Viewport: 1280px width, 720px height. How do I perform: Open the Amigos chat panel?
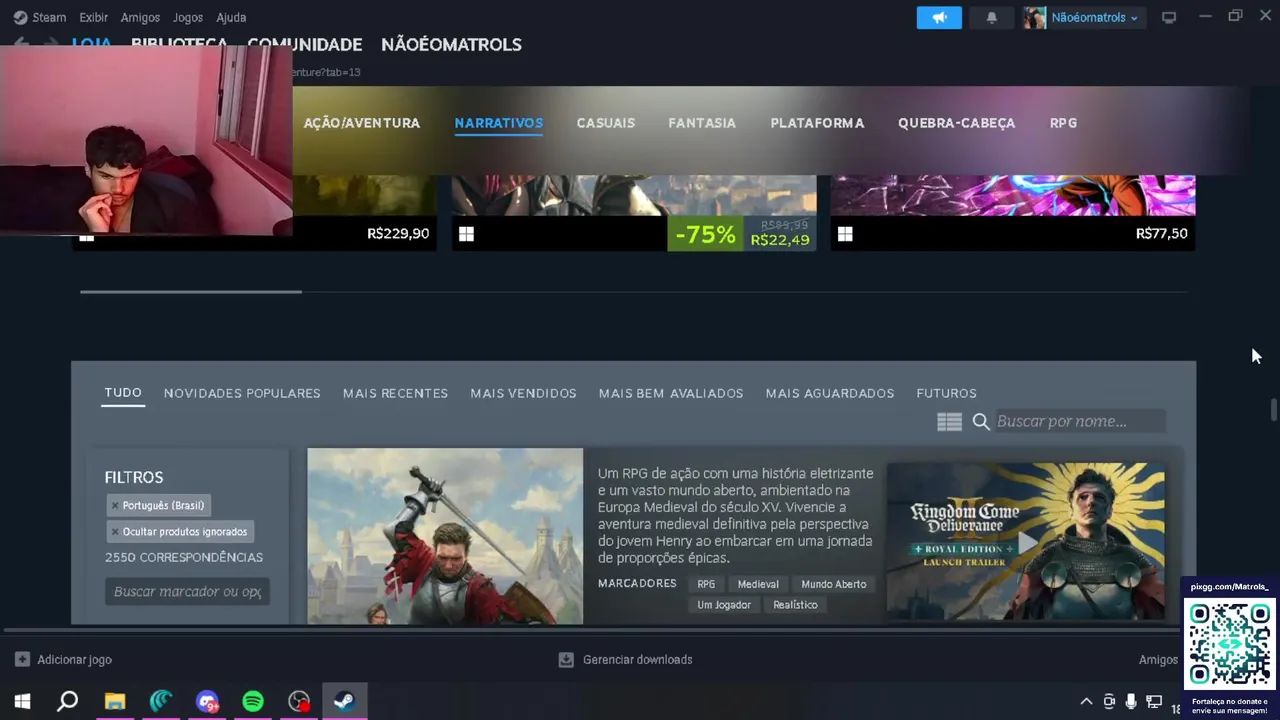1158,660
